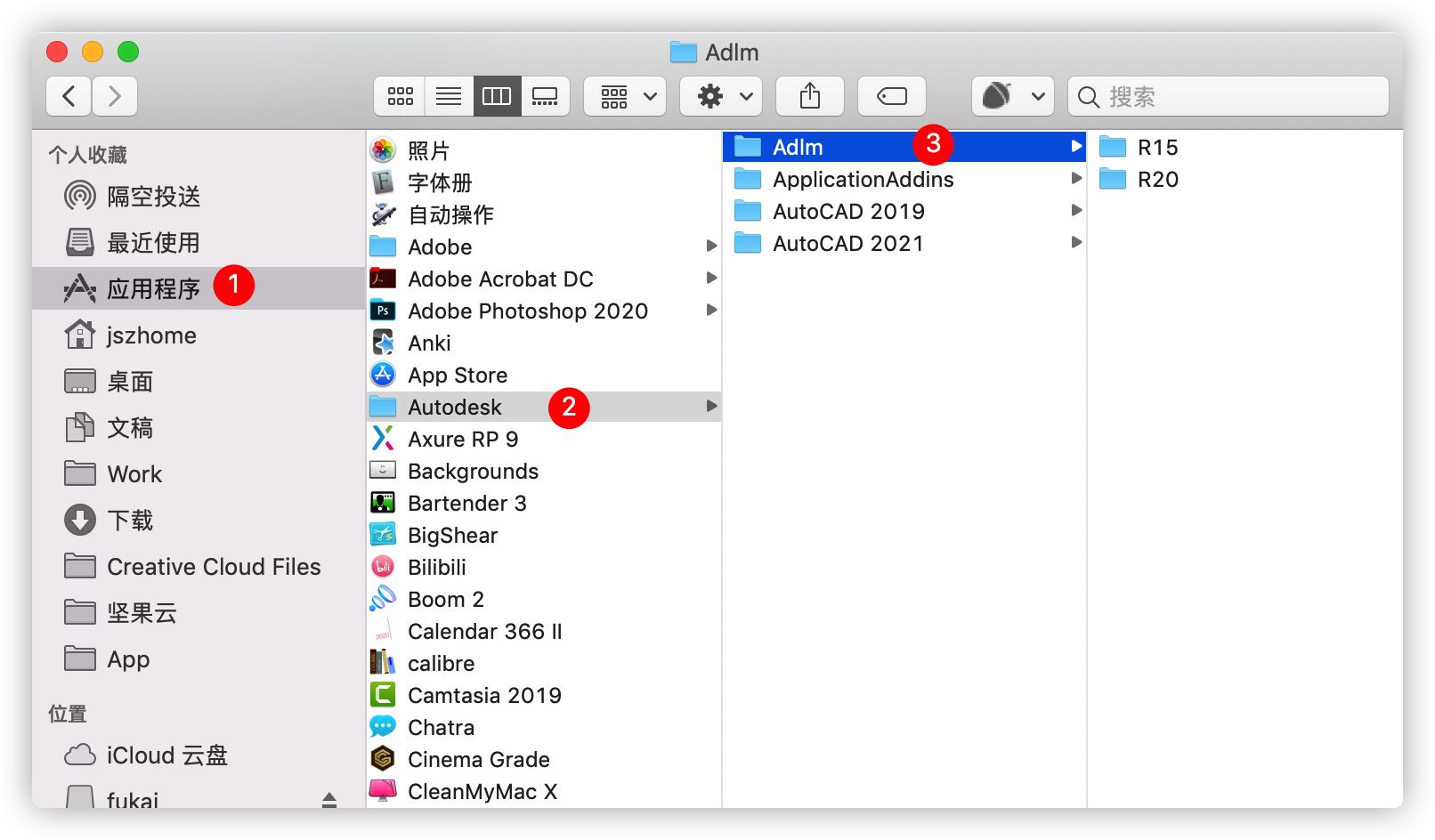The height and width of the screenshot is (840, 1435).
Task: Open 隔空投送 AirDrop in sidebar
Action: click(x=199, y=196)
